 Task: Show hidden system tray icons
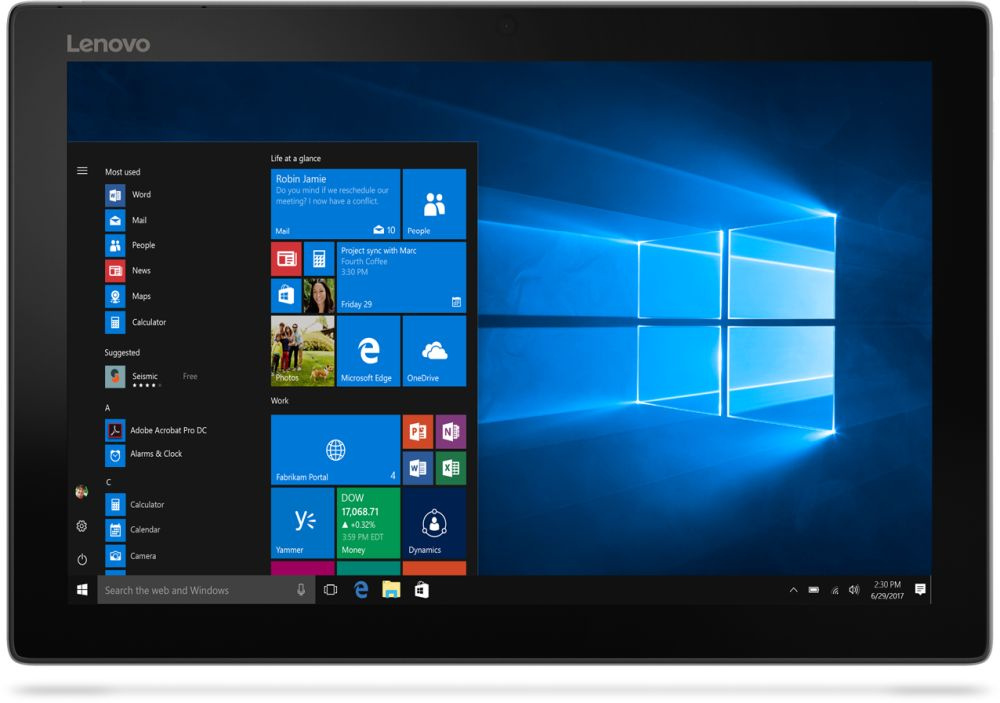click(x=793, y=590)
